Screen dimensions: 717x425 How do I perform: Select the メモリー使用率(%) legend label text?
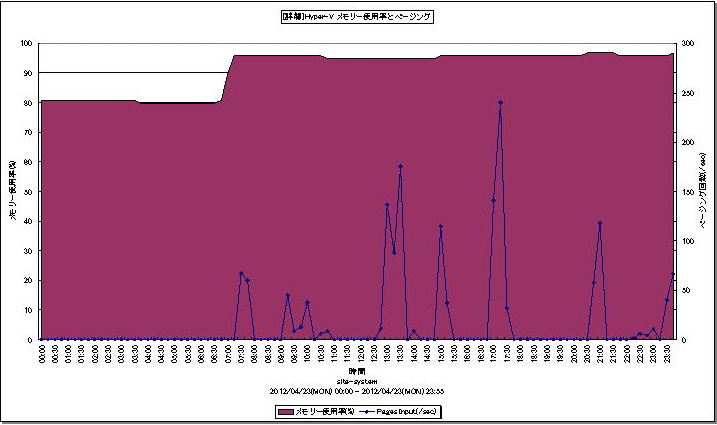pos(325,412)
